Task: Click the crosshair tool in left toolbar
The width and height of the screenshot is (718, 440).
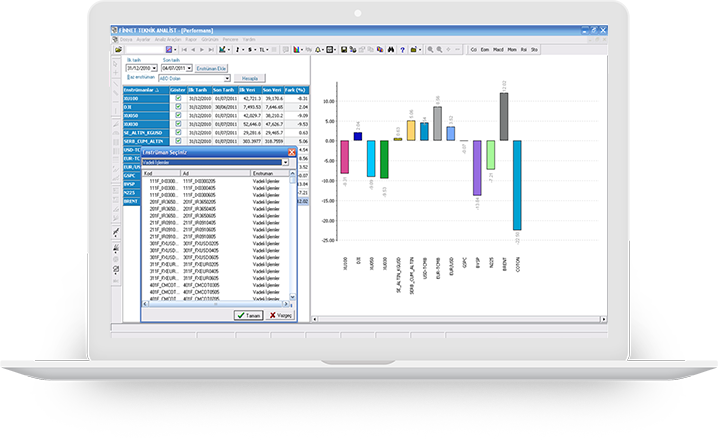Action: 115,73
